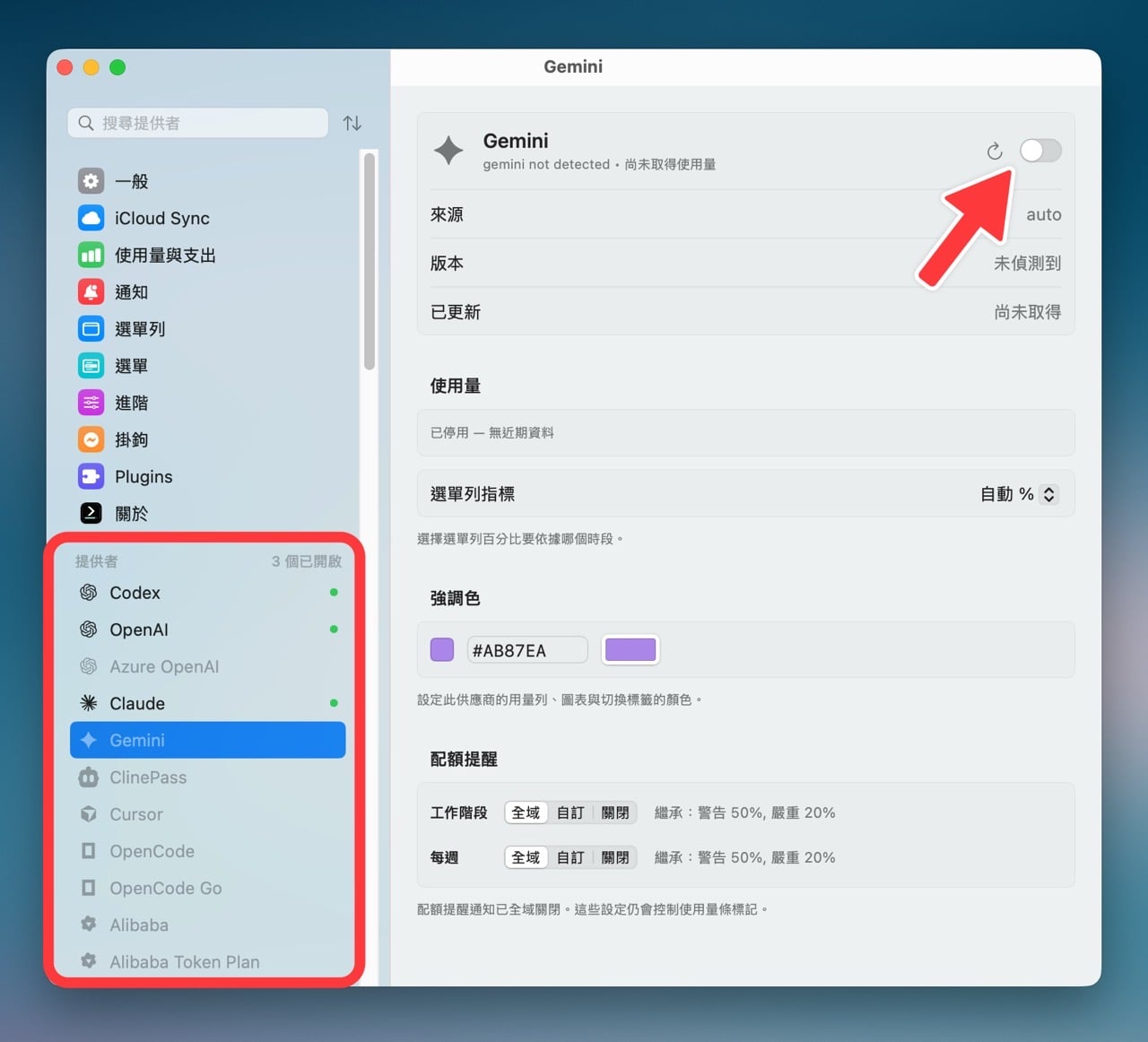This screenshot has height=1042, width=1148.
Task: Click the "已停用 — 無近期資料" usage text
Action: coord(492,432)
